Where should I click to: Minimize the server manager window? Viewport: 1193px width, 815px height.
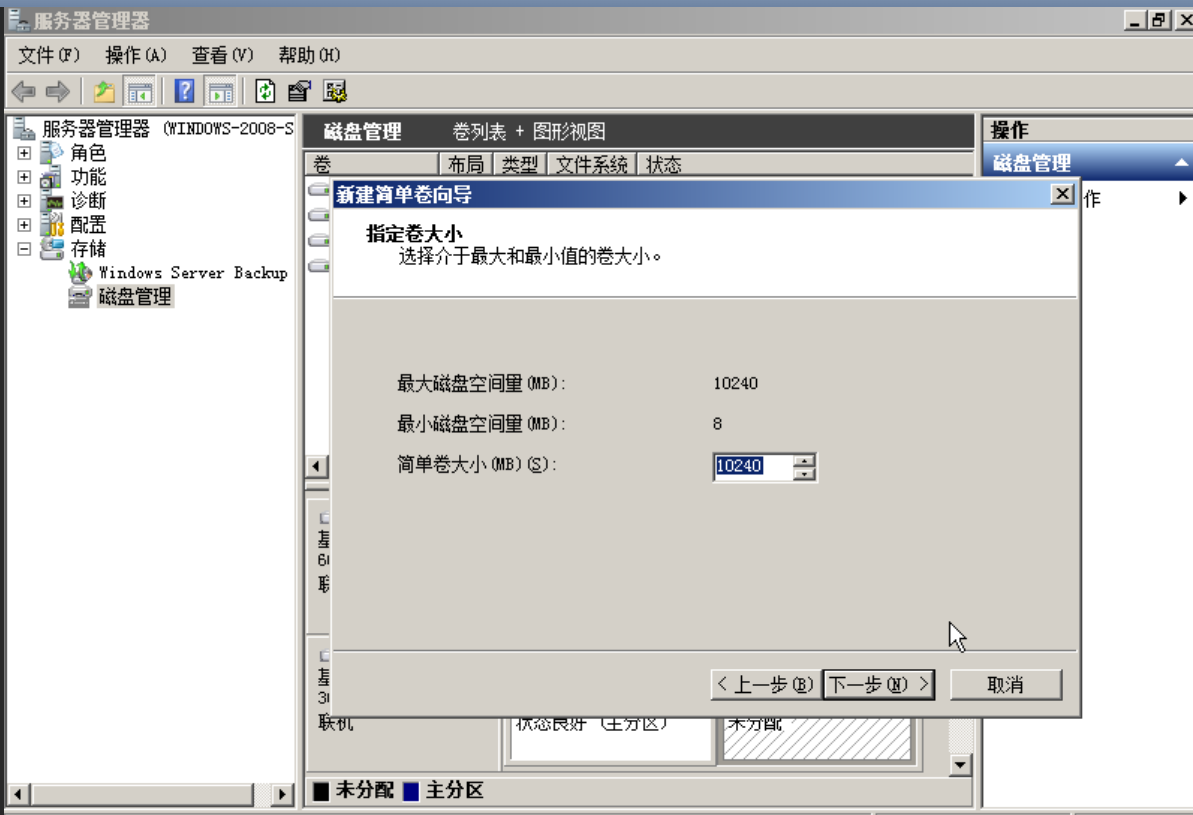click(1135, 21)
